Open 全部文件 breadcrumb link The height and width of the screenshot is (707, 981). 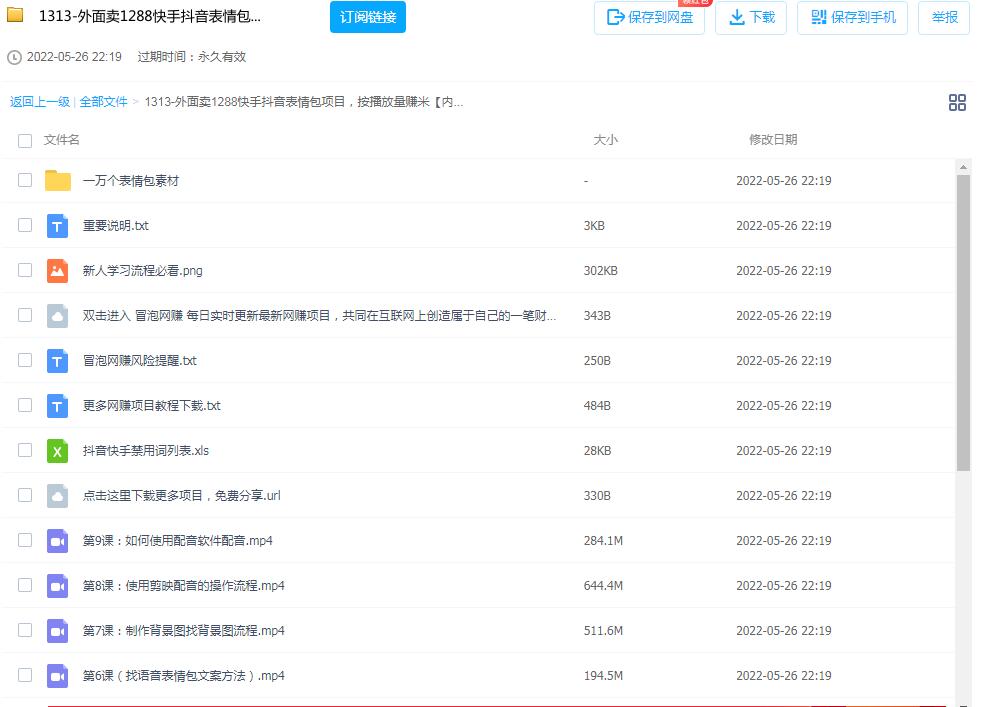coord(103,102)
